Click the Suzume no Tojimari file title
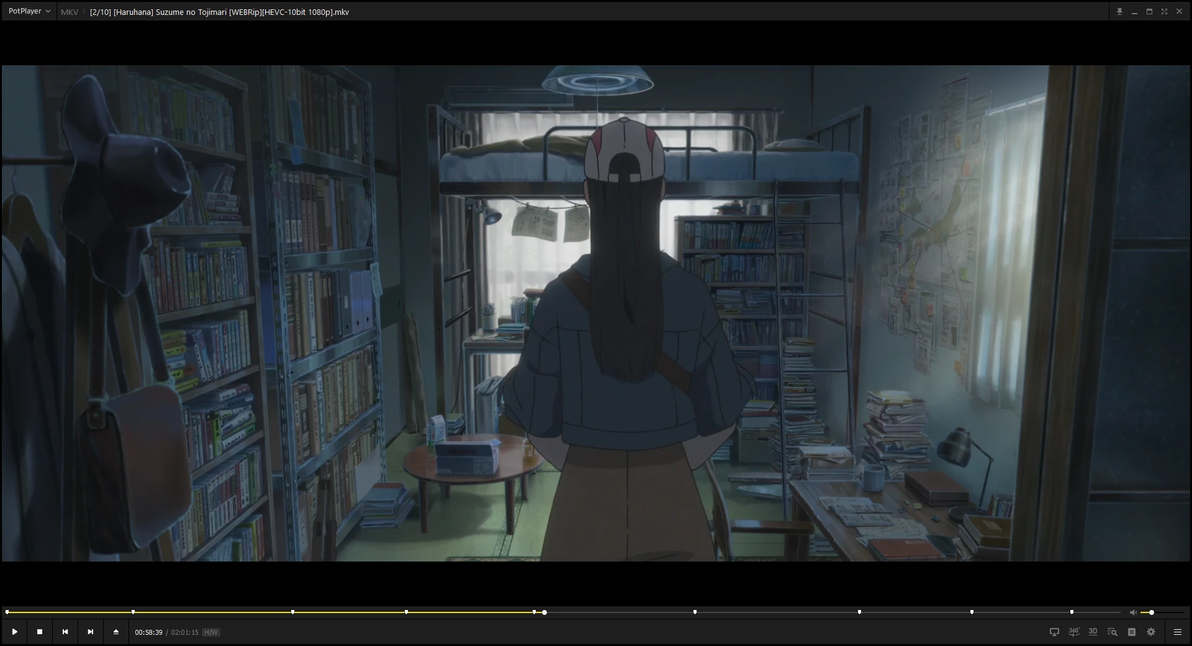Viewport: 1192px width, 646px height. click(219, 12)
